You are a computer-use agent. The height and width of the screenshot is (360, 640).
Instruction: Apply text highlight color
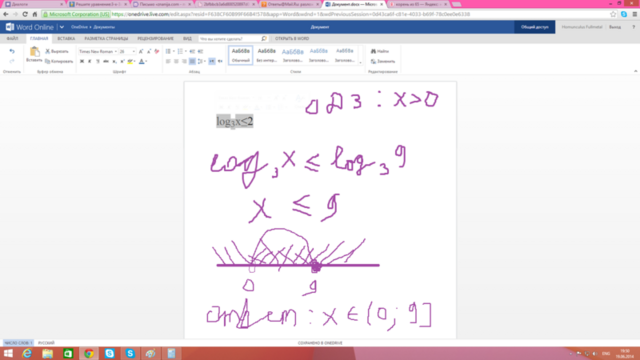click(130, 61)
